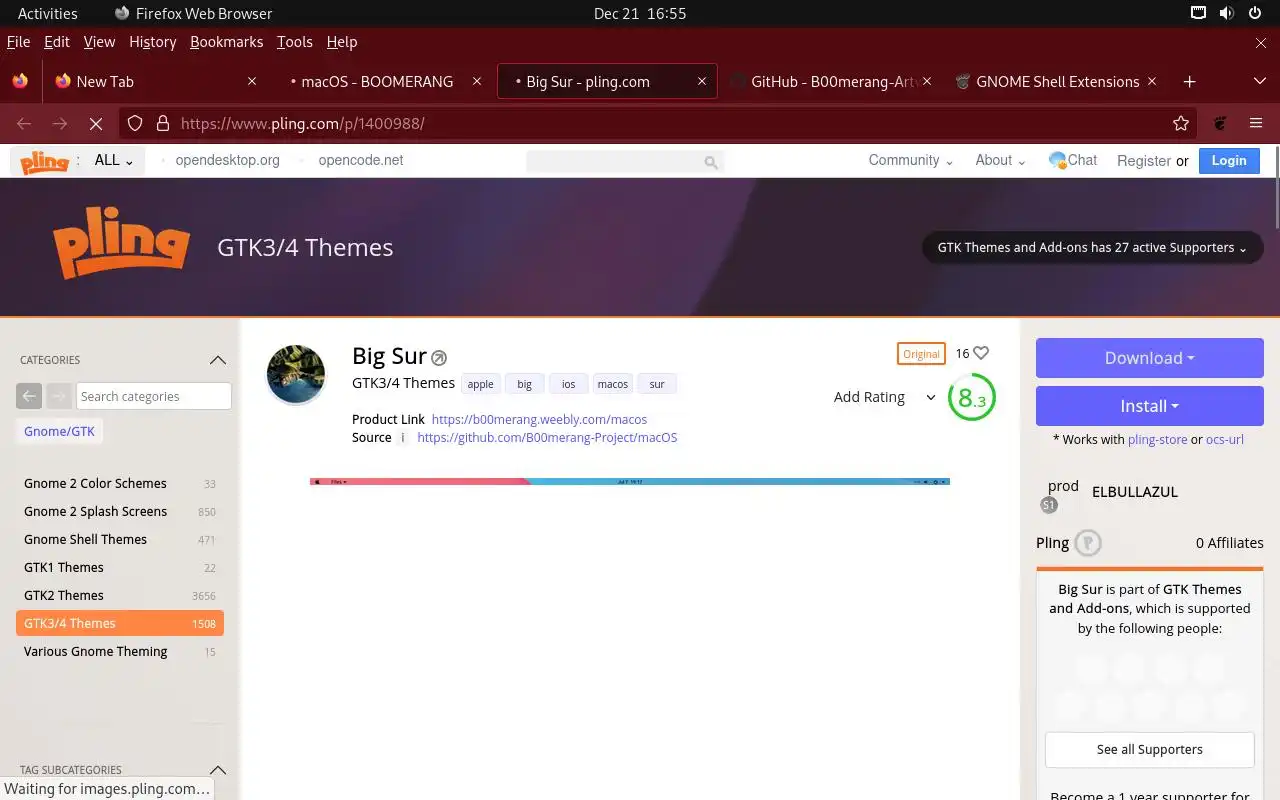The image size is (1280, 800).
Task: Click the Source info icon
Action: click(x=403, y=438)
